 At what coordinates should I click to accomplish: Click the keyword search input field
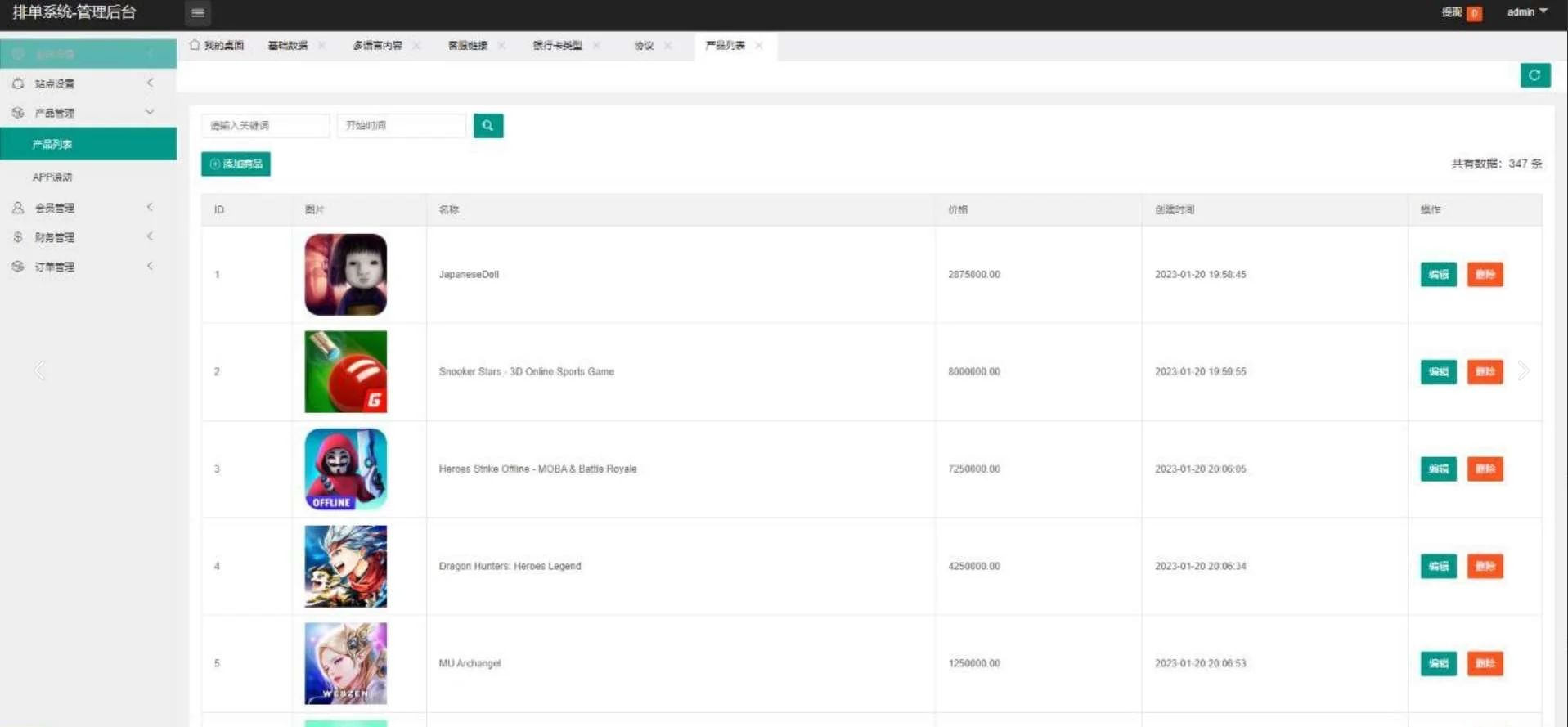[265, 125]
